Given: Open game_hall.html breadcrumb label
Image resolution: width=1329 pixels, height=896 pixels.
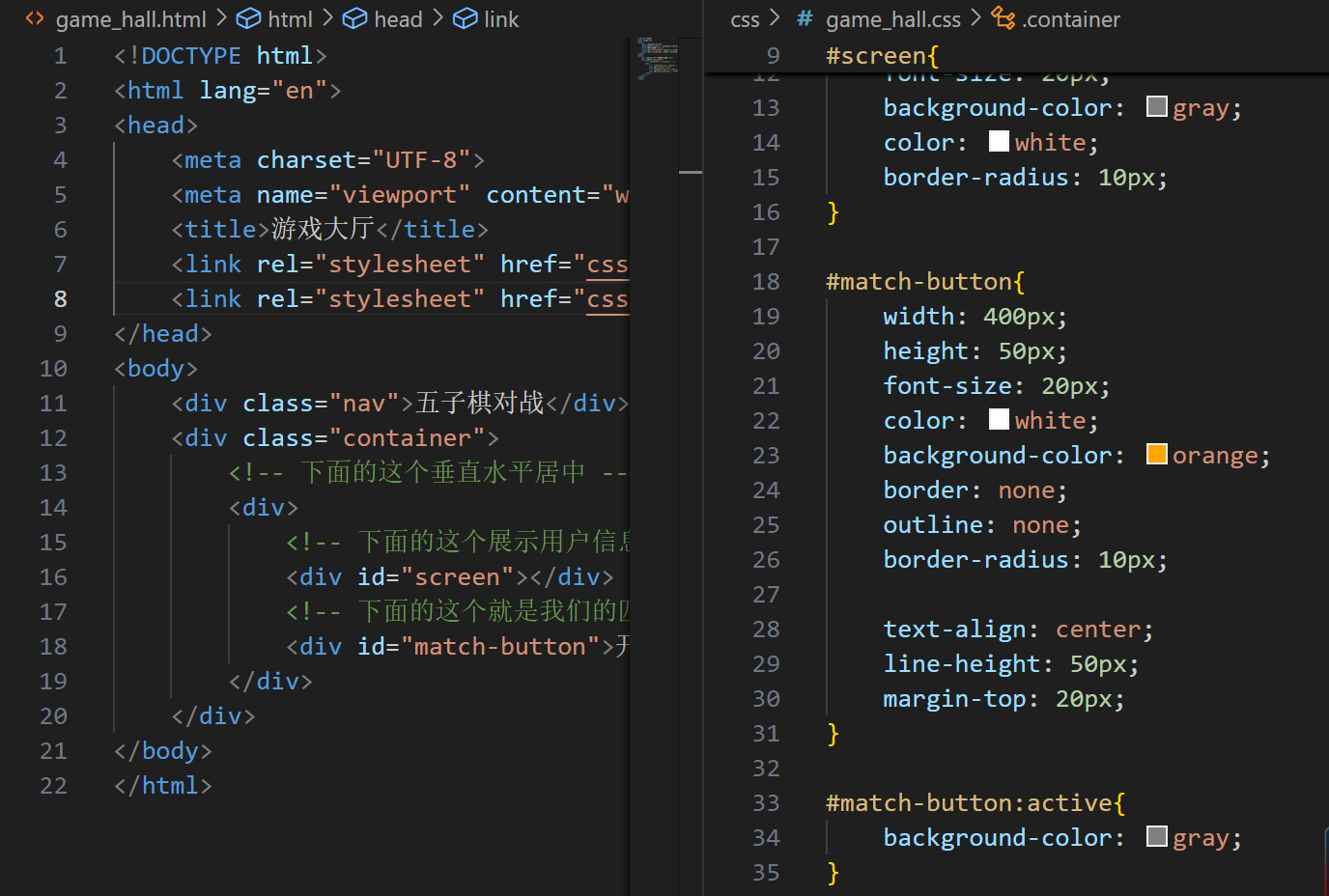Looking at the screenshot, I should (131, 19).
